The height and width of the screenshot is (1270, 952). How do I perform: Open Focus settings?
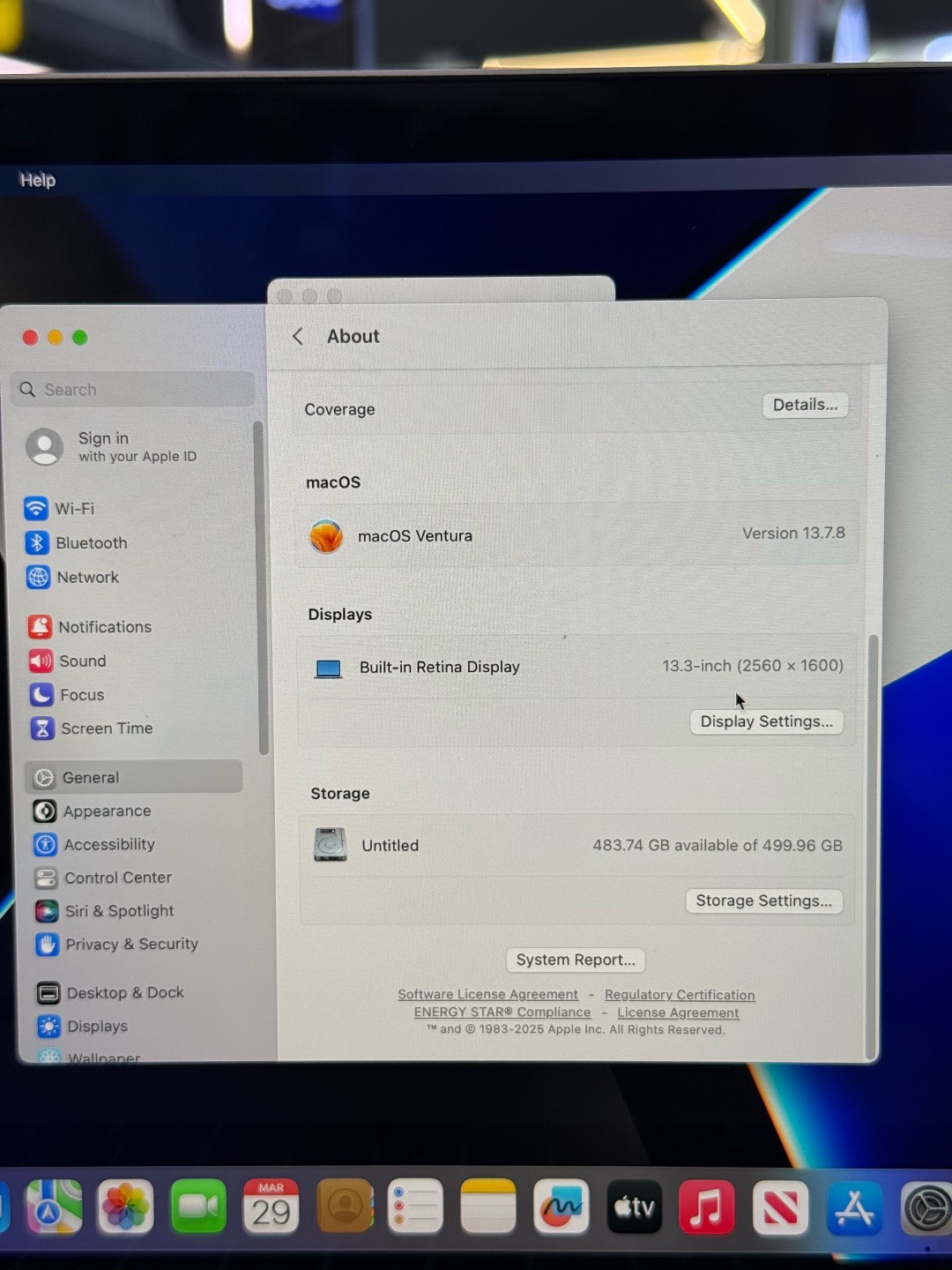tap(67, 695)
